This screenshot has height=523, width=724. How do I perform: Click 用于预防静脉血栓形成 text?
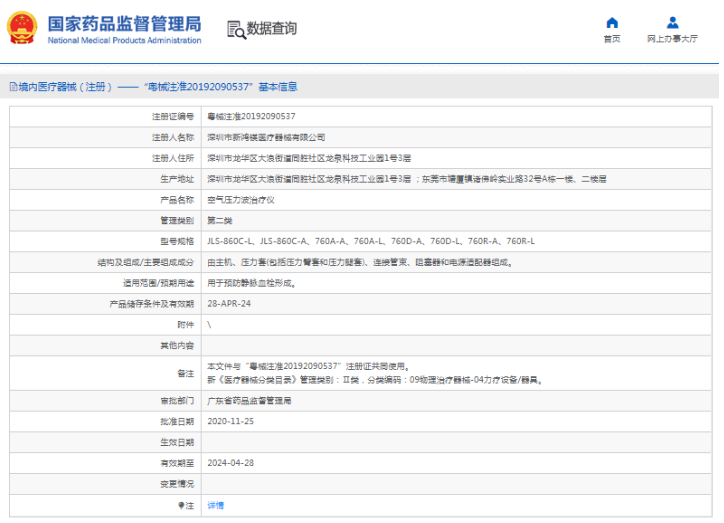click(251, 283)
